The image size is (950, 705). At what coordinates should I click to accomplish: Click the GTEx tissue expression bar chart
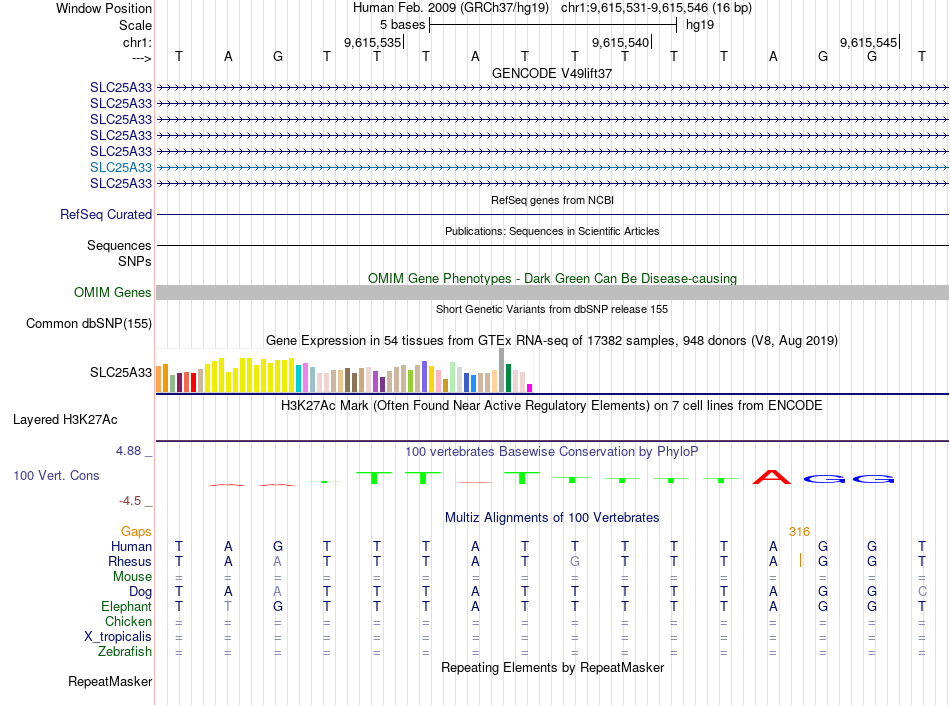pyautogui.click(x=344, y=371)
